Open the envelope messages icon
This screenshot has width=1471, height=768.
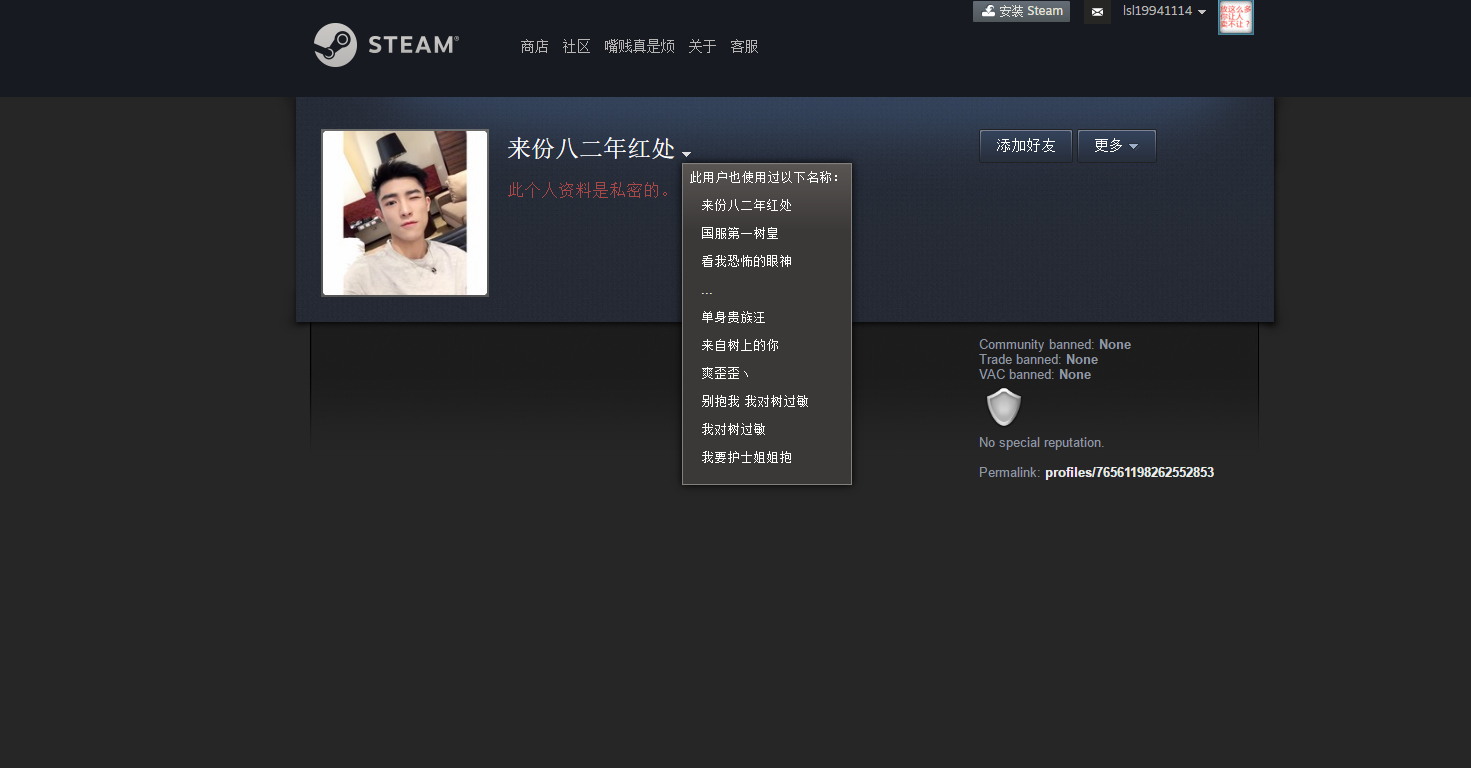(x=1097, y=12)
